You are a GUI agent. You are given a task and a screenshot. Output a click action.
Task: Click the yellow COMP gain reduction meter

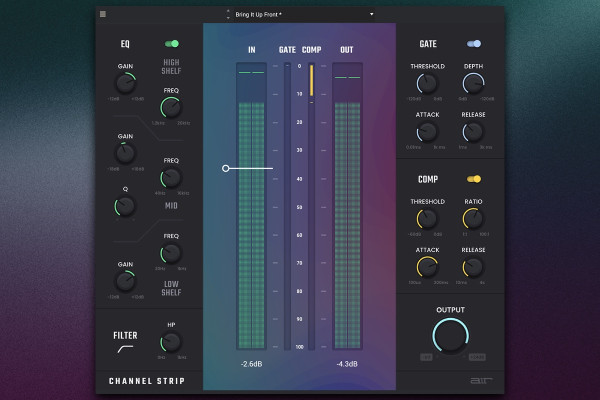pyautogui.click(x=311, y=206)
